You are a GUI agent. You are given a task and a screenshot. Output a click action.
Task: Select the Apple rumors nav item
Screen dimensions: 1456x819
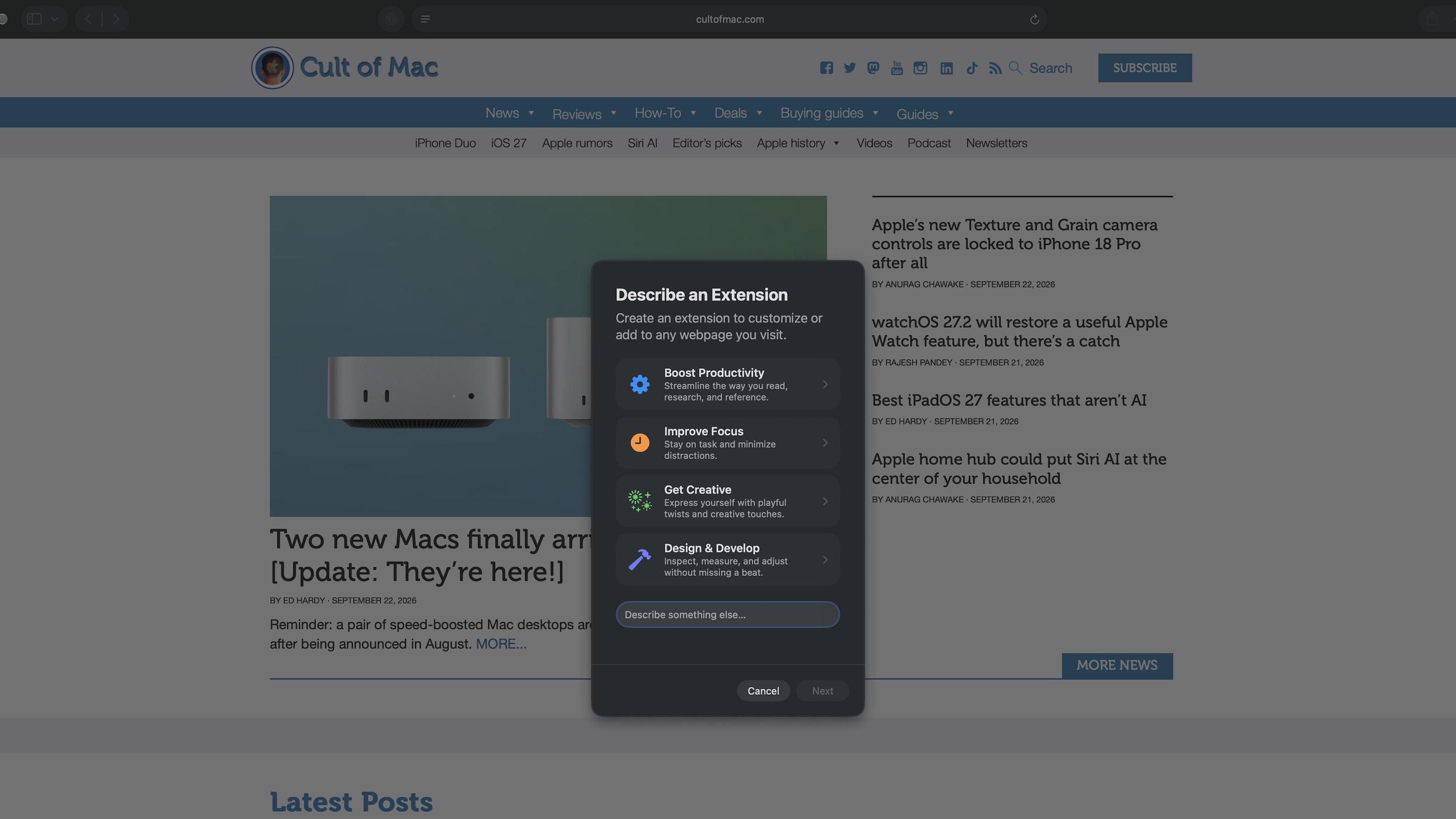577,143
